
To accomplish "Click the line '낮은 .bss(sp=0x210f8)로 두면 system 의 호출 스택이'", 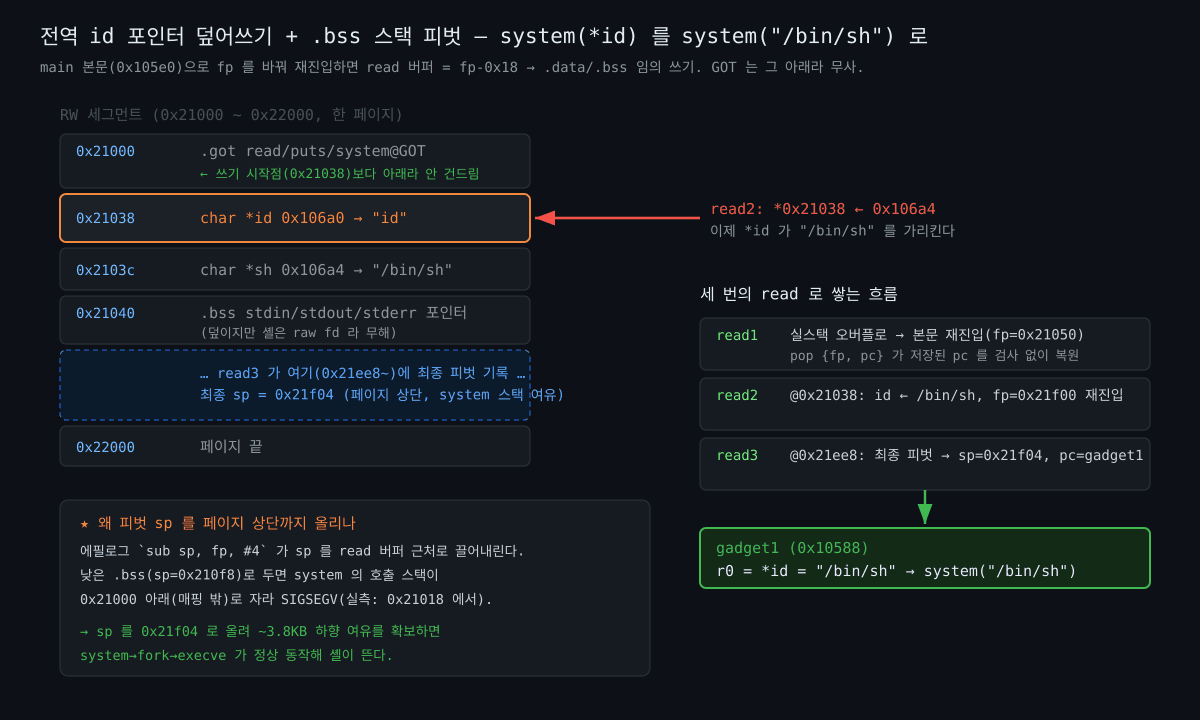I will click(x=260, y=575).
